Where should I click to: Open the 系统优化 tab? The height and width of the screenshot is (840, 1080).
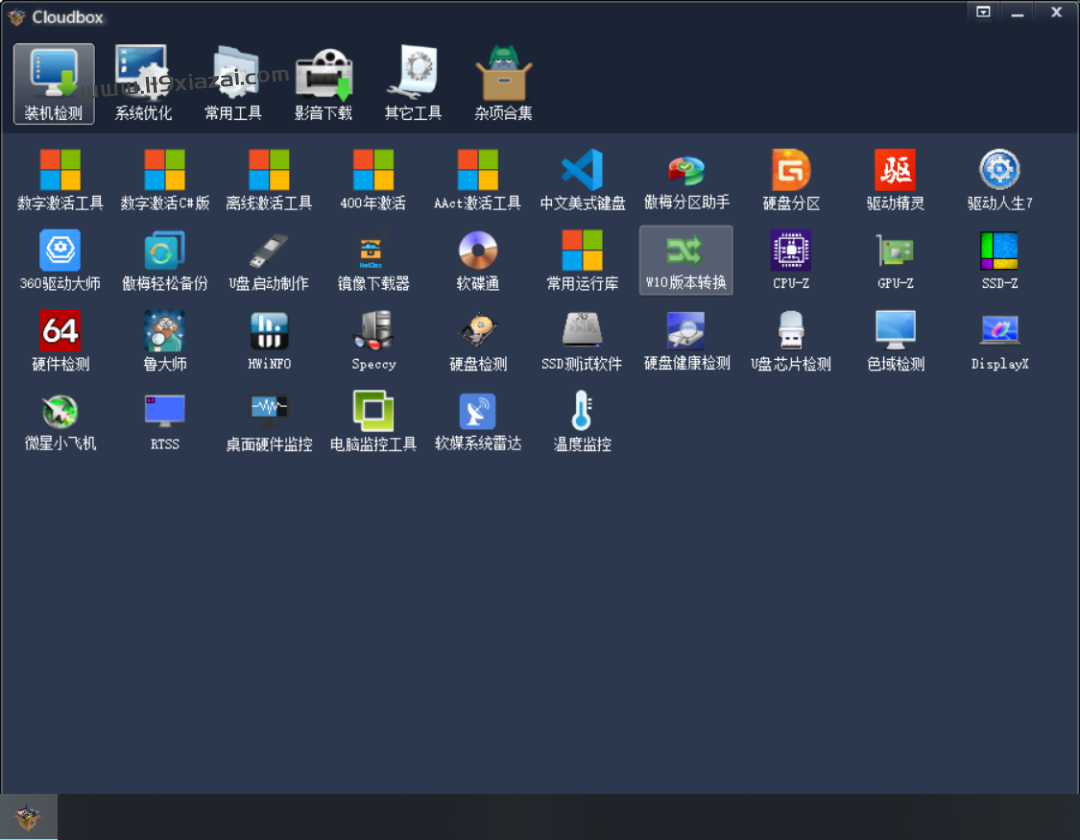click(143, 84)
